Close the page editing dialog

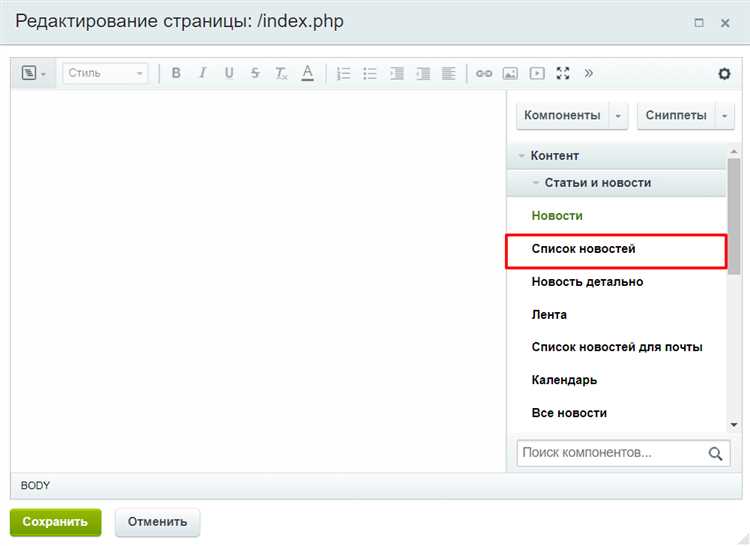click(725, 22)
